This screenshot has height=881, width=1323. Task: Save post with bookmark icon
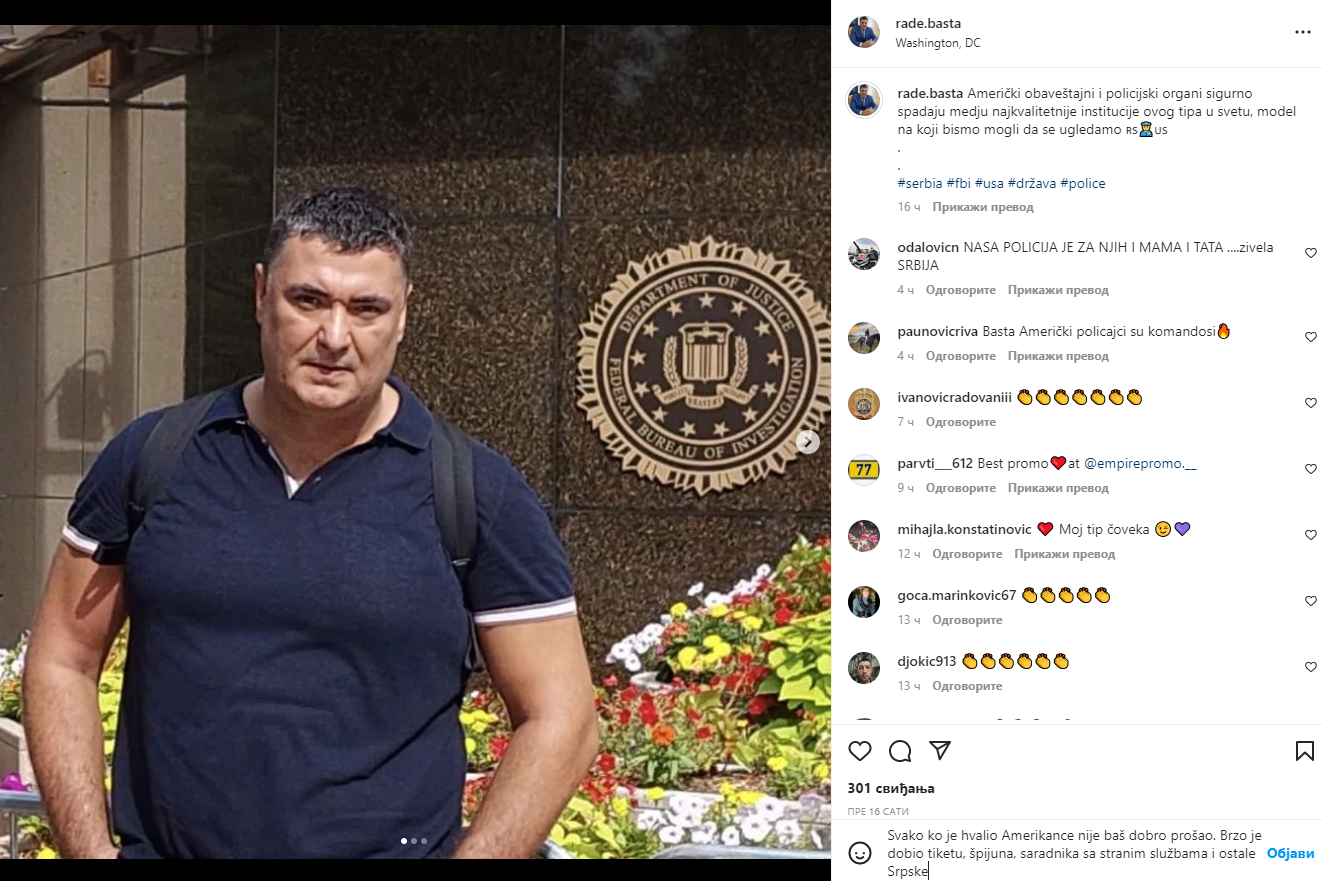point(1305,751)
